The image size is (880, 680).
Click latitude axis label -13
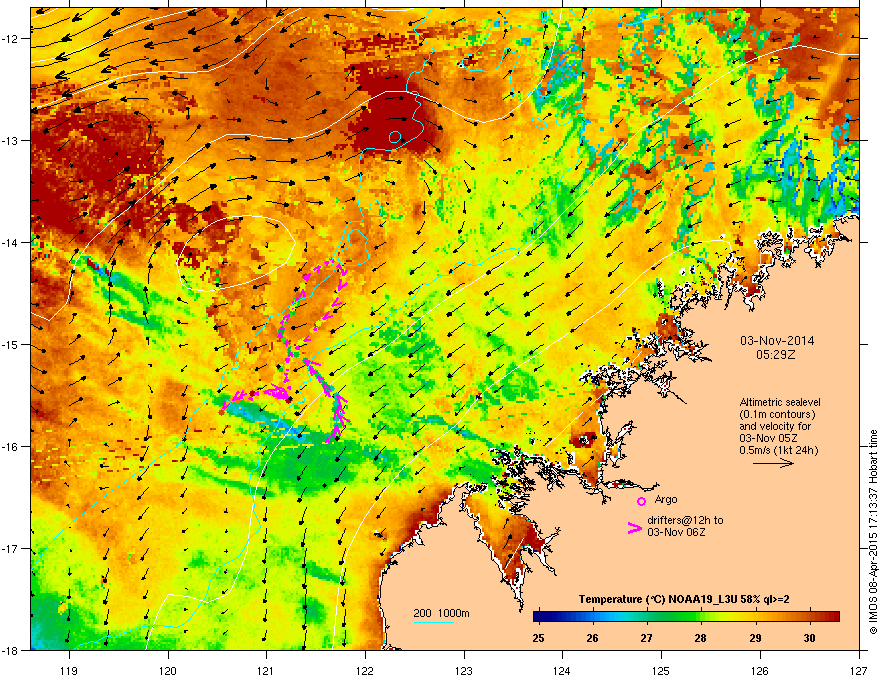10,140
